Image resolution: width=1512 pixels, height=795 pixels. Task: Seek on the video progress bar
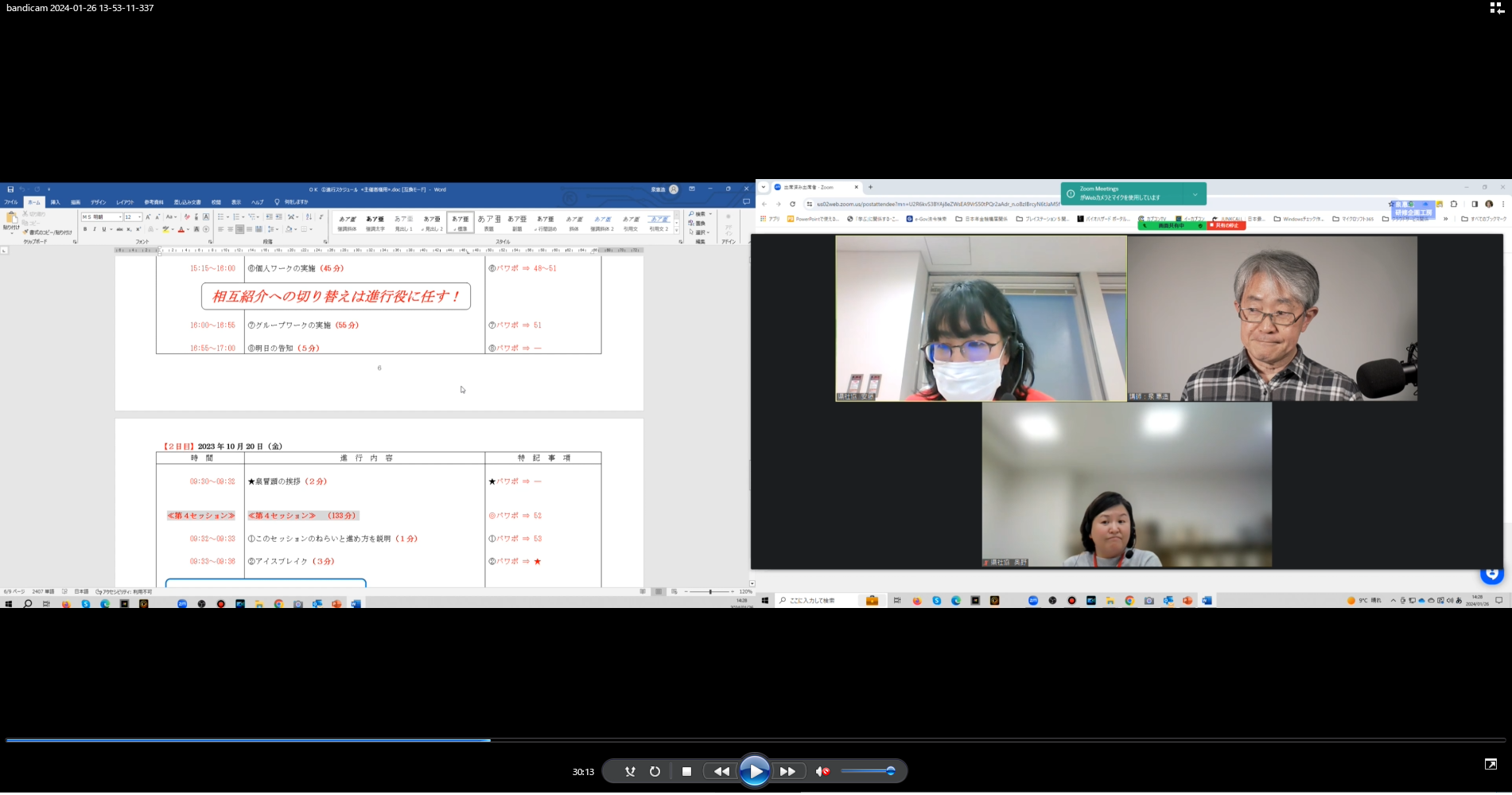[x=756, y=740]
